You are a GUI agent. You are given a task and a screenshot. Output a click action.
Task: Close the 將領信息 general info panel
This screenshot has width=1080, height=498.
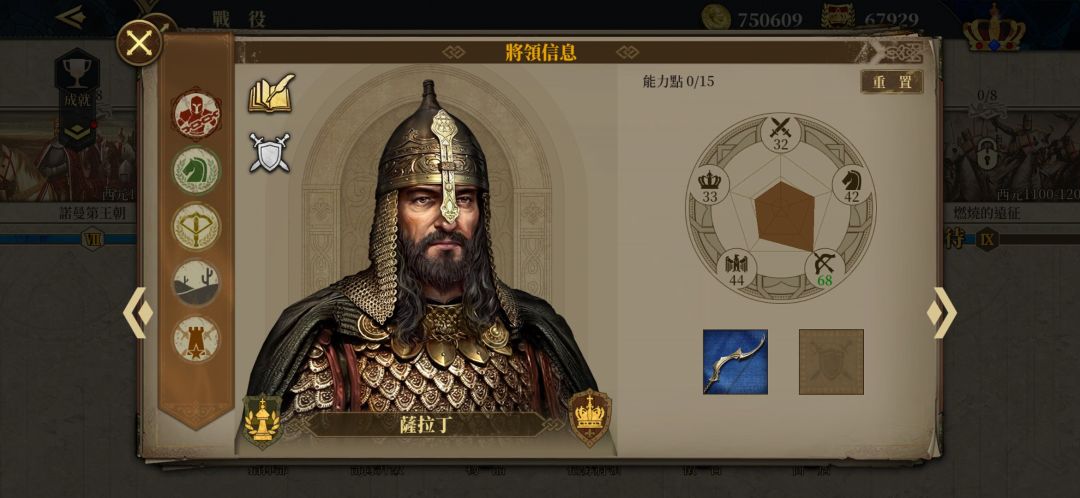pos(139,43)
